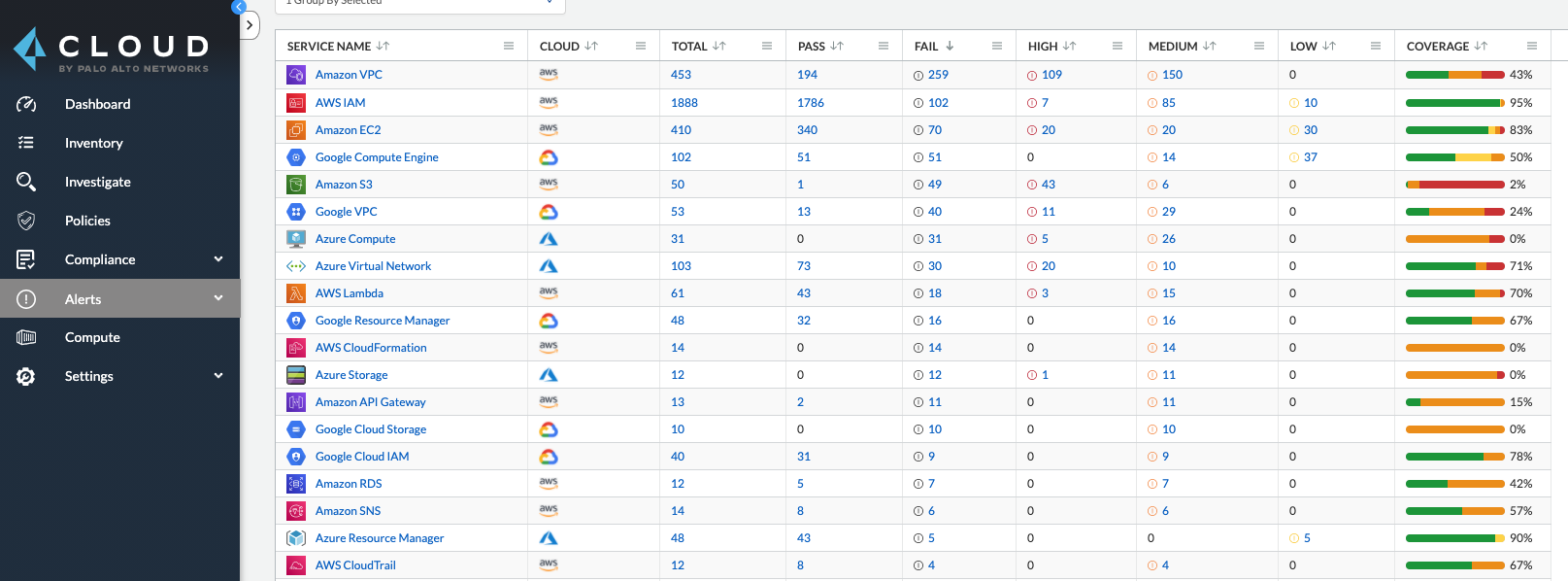Open Inventory in sidebar
1568x581 pixels.
[94, 143]
